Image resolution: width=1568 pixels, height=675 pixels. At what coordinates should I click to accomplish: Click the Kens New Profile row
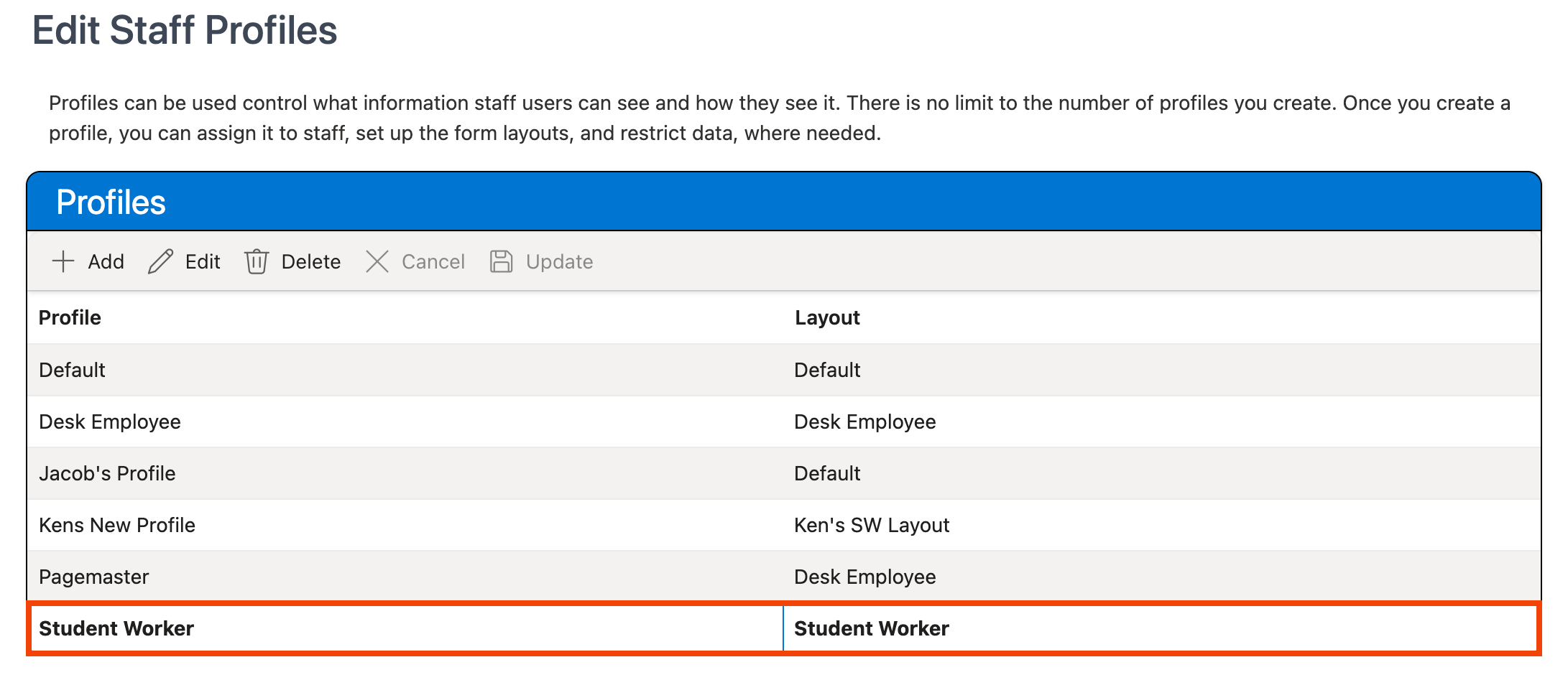pos(116,525)
